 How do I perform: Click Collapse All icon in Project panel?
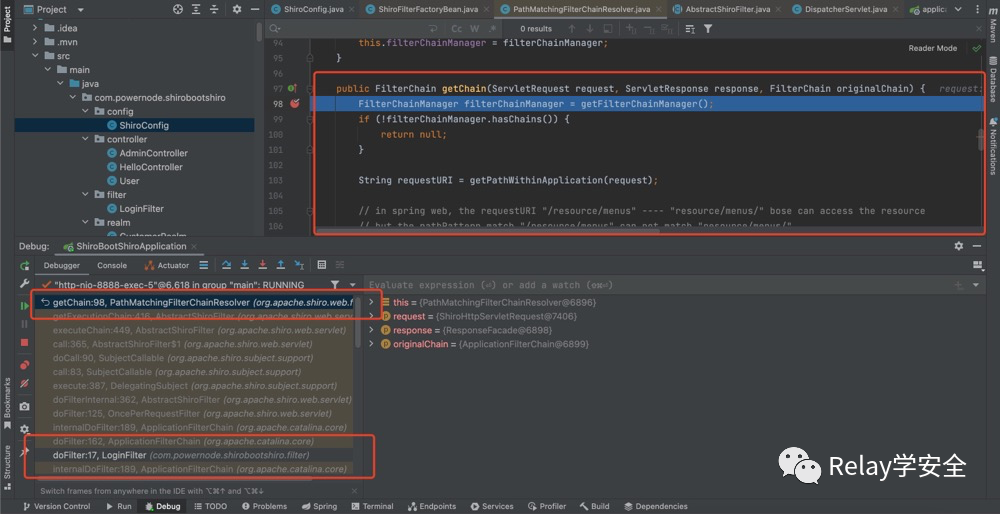point(214,10)
